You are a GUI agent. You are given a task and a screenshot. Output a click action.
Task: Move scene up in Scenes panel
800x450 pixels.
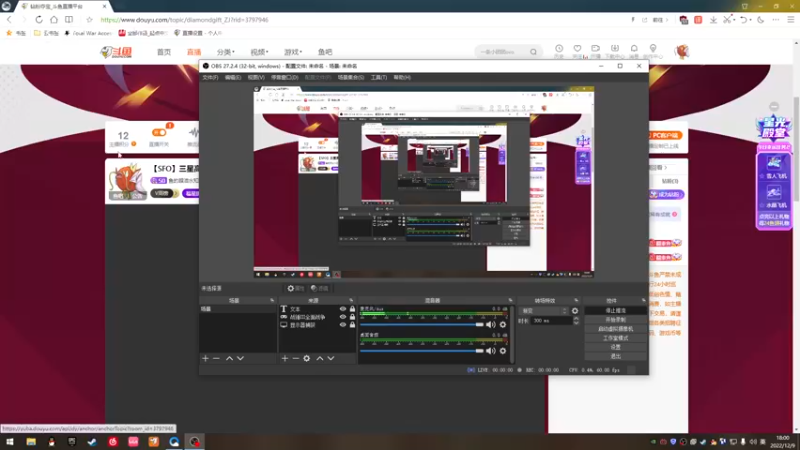pos(230,359)
